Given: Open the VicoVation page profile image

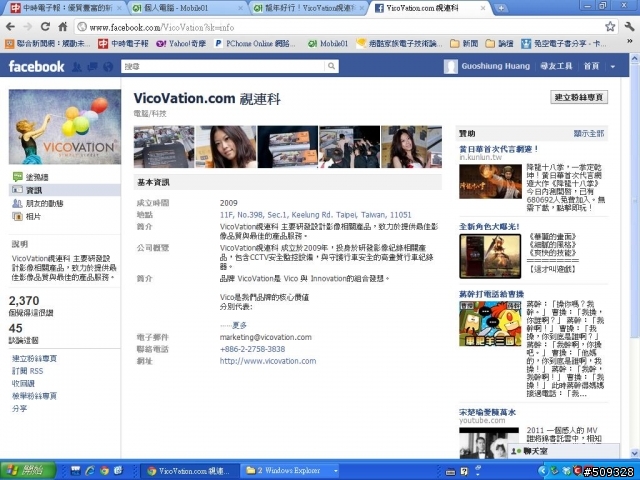Looking at the screenshot, I should pos(65,127).
